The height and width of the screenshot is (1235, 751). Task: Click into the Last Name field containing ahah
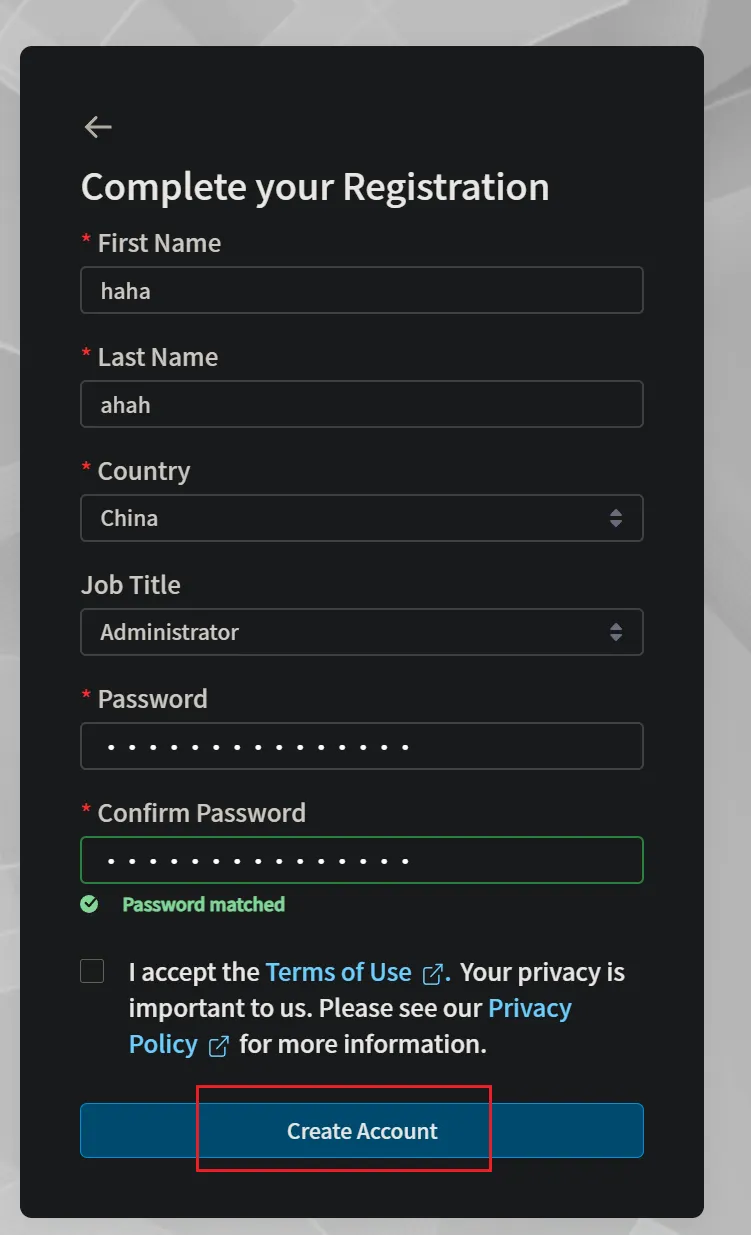360,404
